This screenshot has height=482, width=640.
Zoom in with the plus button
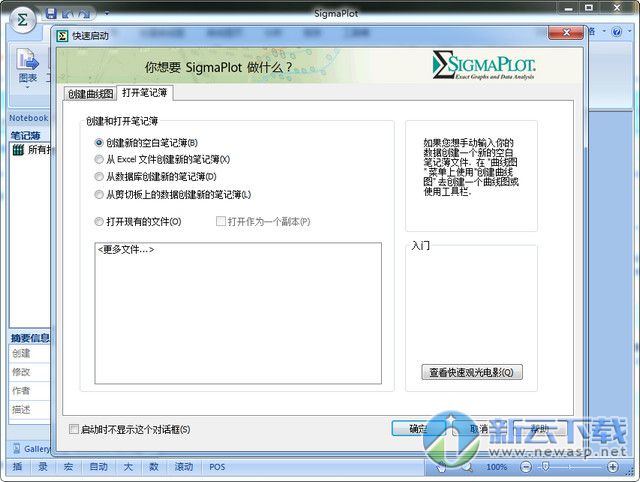[613, 466]
